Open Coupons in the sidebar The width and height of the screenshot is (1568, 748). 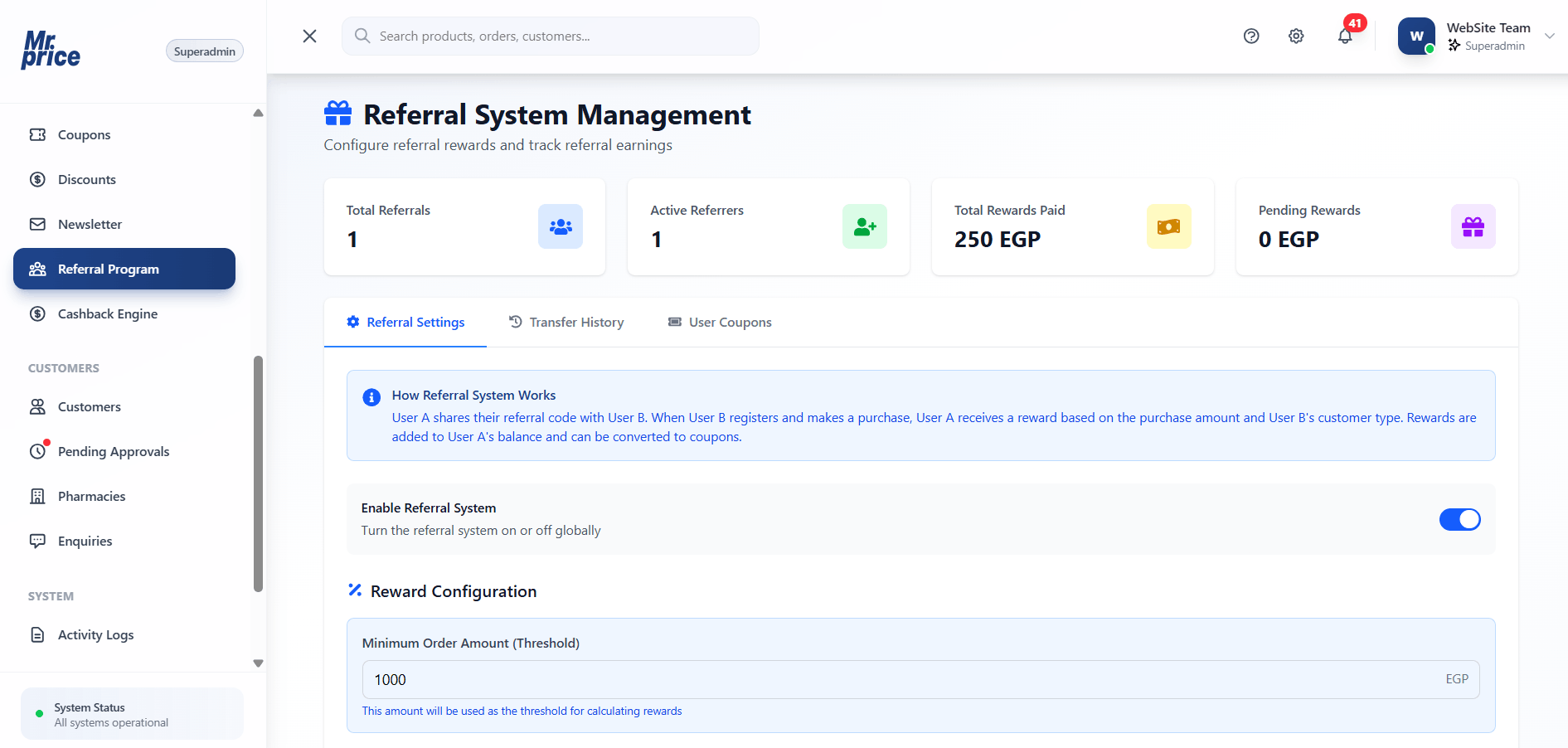[124, 134]
